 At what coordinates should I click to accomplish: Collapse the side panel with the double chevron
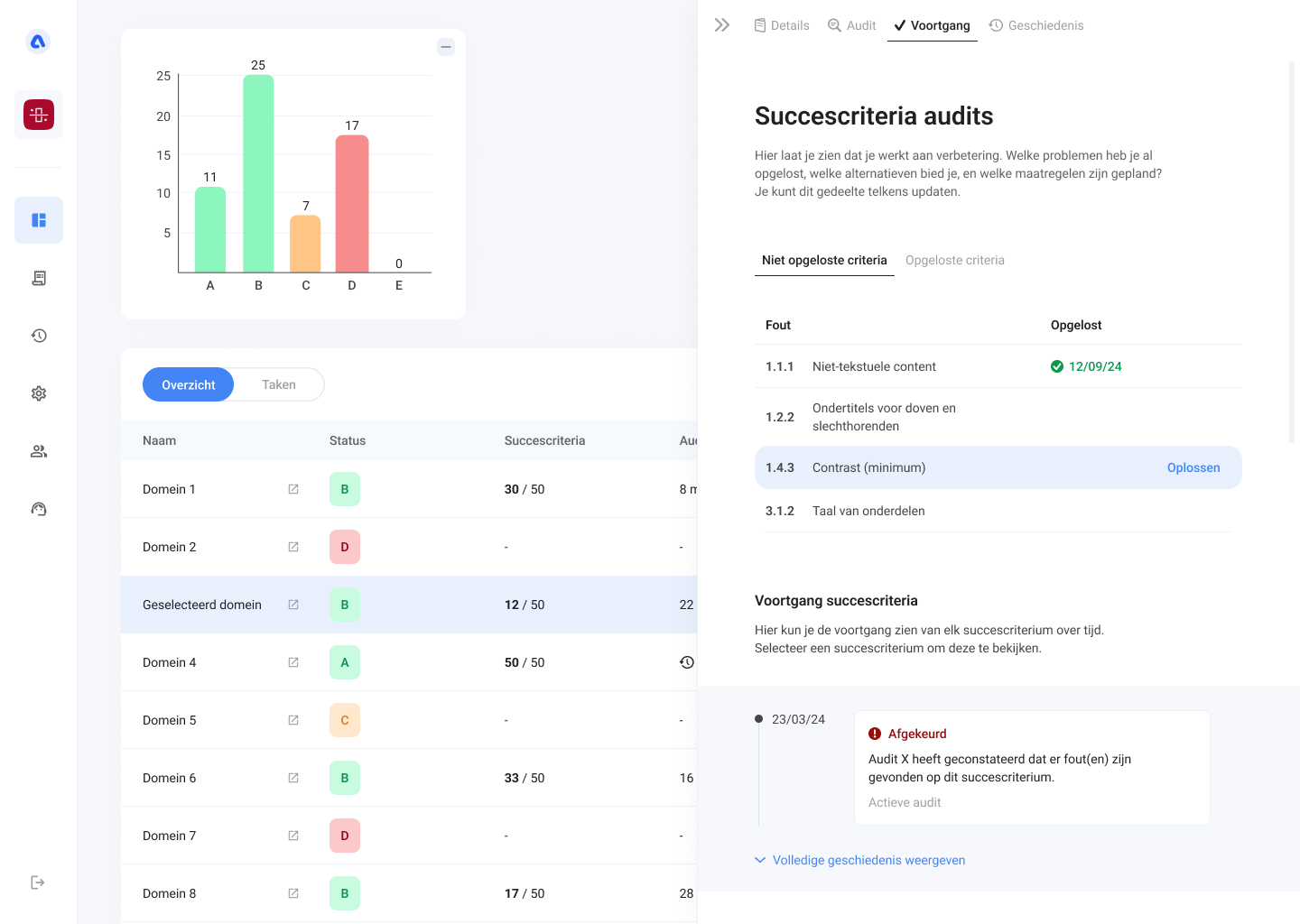click(721, 24)
